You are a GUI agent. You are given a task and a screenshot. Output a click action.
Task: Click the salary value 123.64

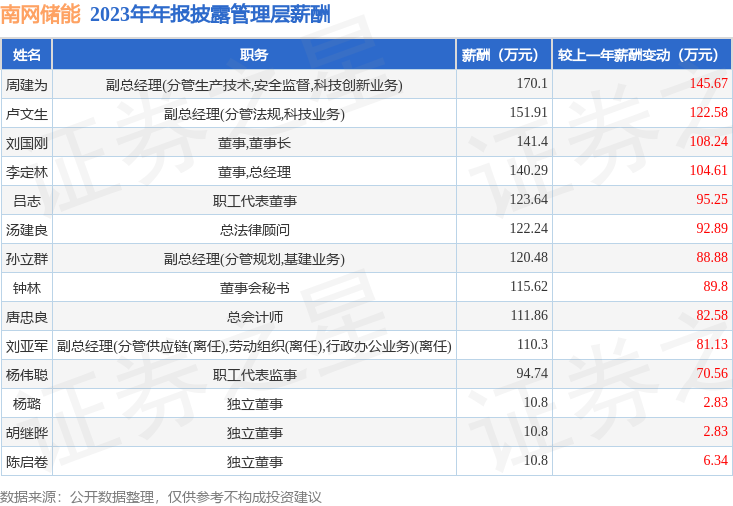[529, 199]
